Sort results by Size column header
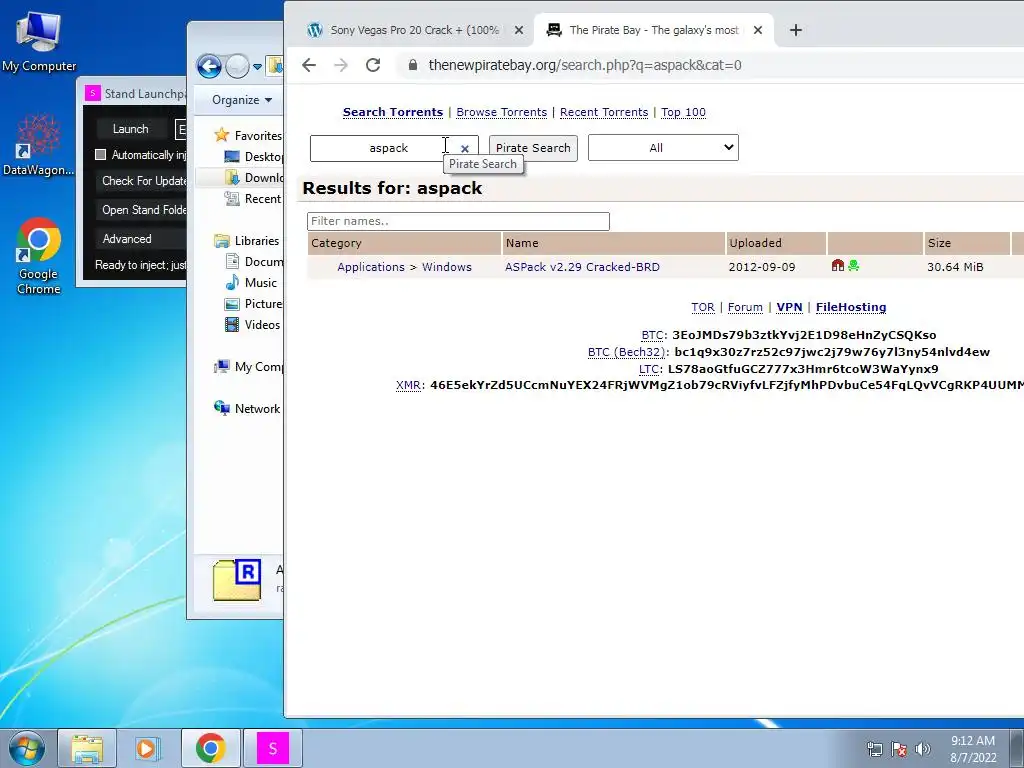The width and height of the screenshot is (1024, 768). click(x=967, y=243)
